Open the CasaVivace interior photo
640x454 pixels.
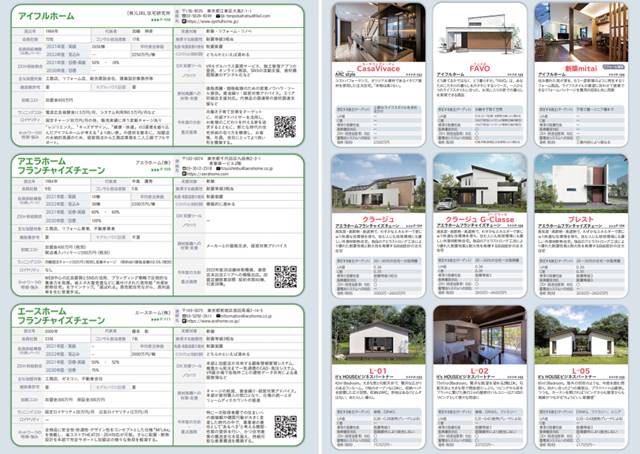[x=378, y=32]
